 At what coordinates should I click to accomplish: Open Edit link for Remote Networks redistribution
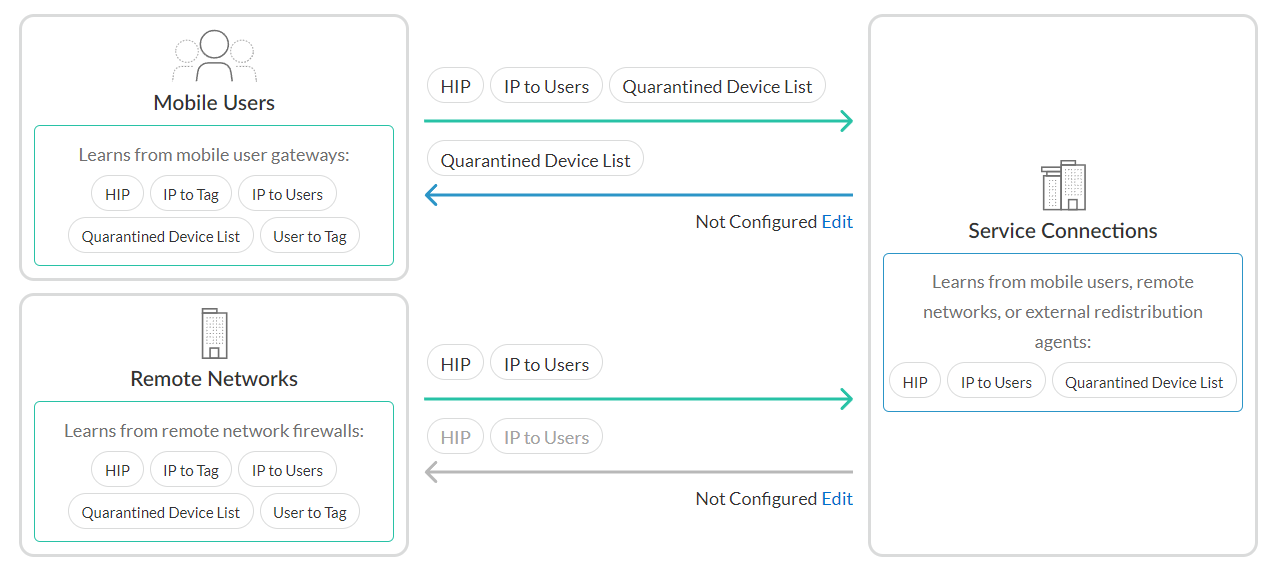(837, 499)
